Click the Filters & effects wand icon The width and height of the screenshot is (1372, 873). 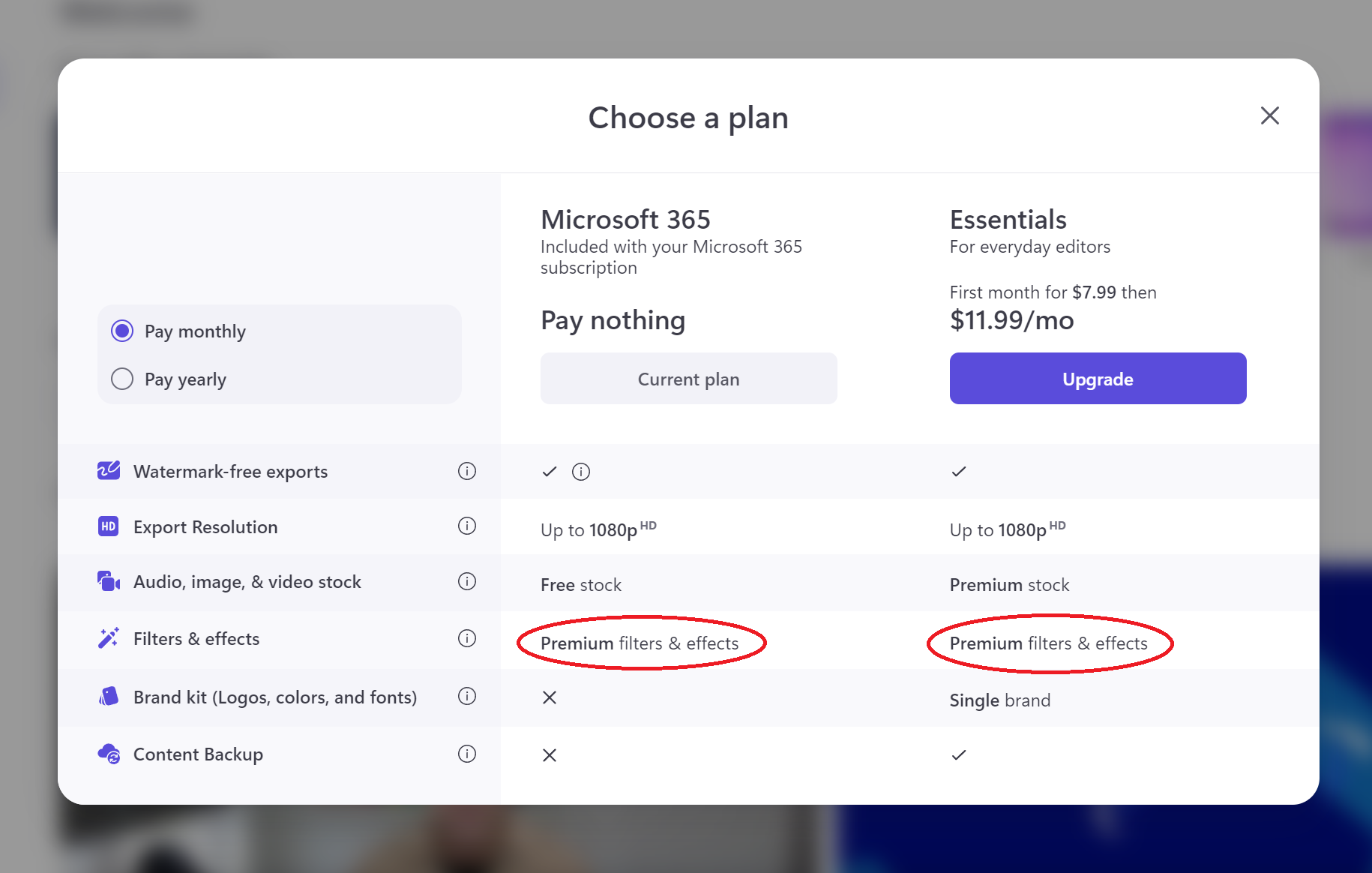pyautogui.click(x=109, y=638)
